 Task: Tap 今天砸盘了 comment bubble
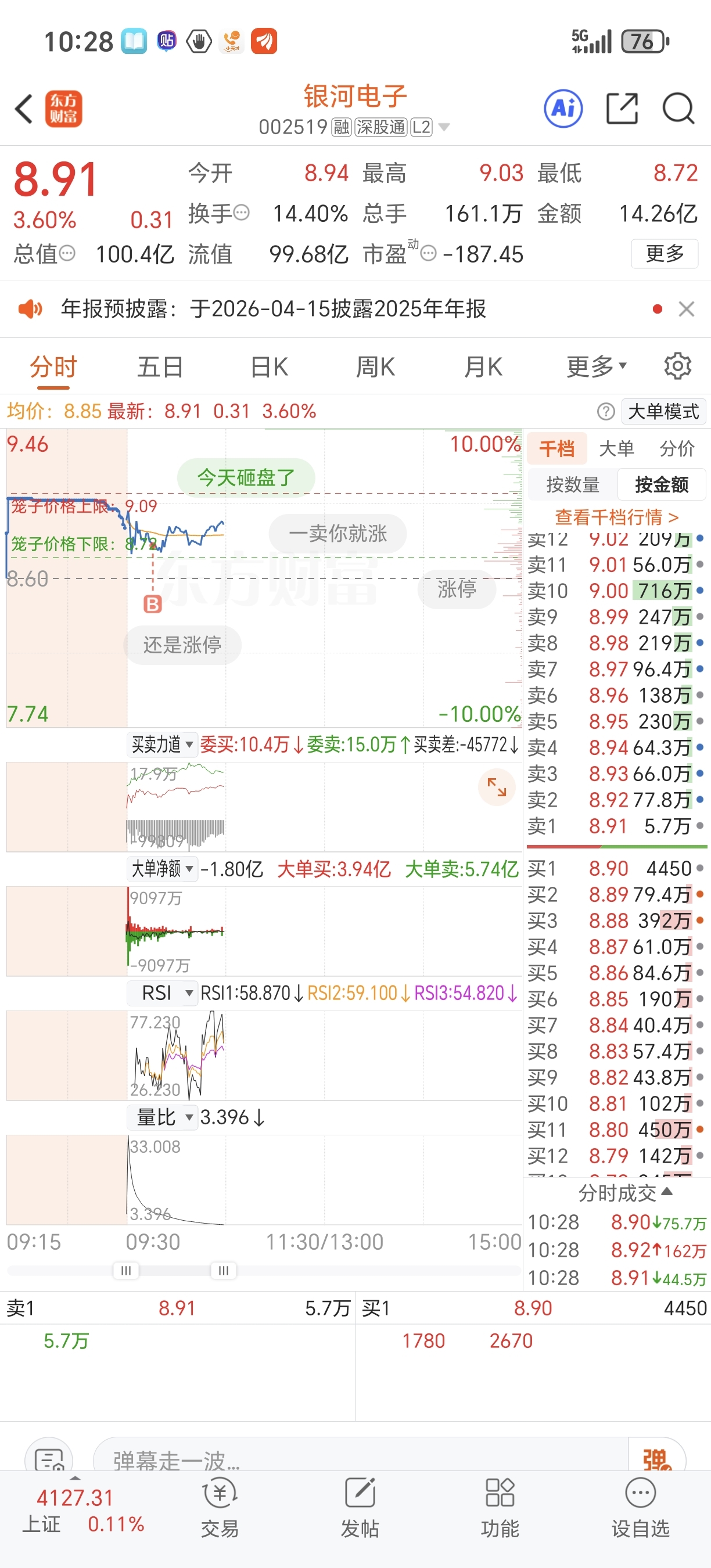(246, 477)
